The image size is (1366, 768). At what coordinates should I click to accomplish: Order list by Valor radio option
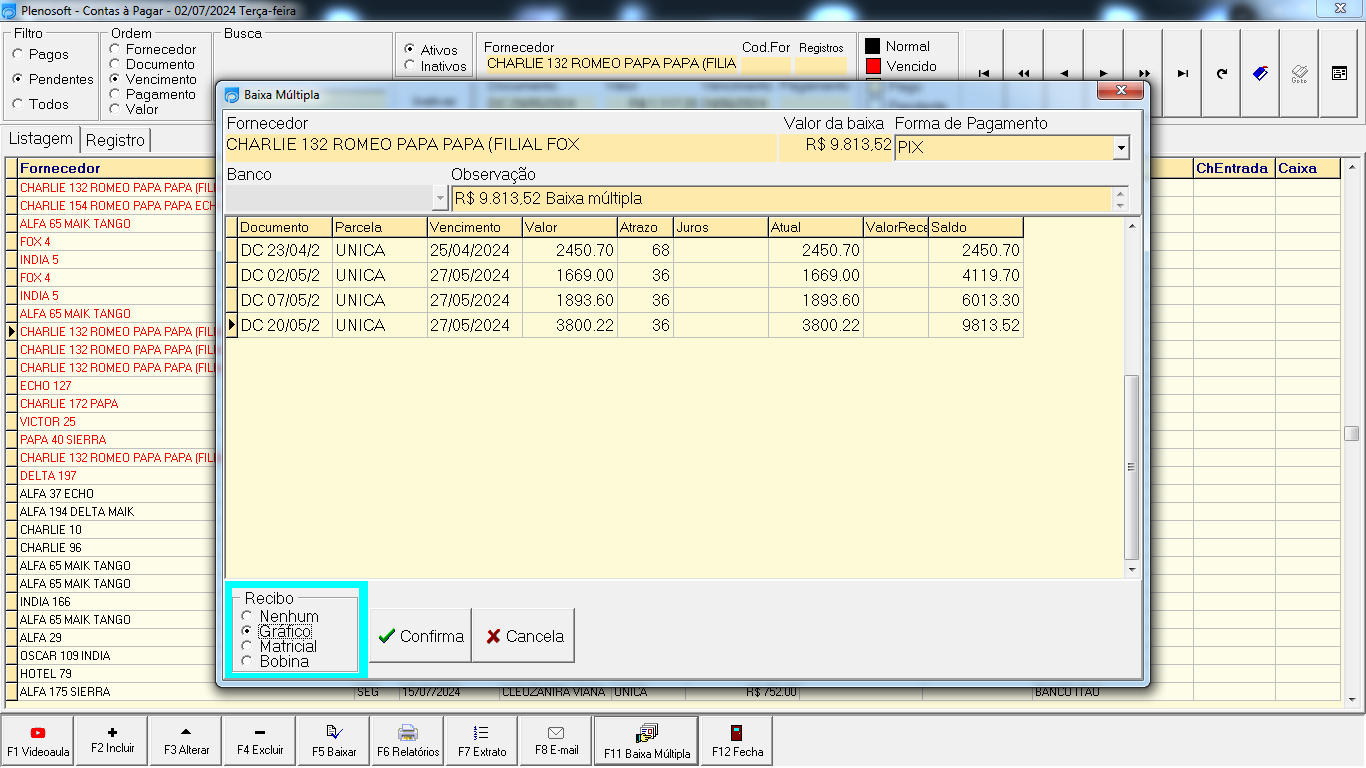coord(134,109)
